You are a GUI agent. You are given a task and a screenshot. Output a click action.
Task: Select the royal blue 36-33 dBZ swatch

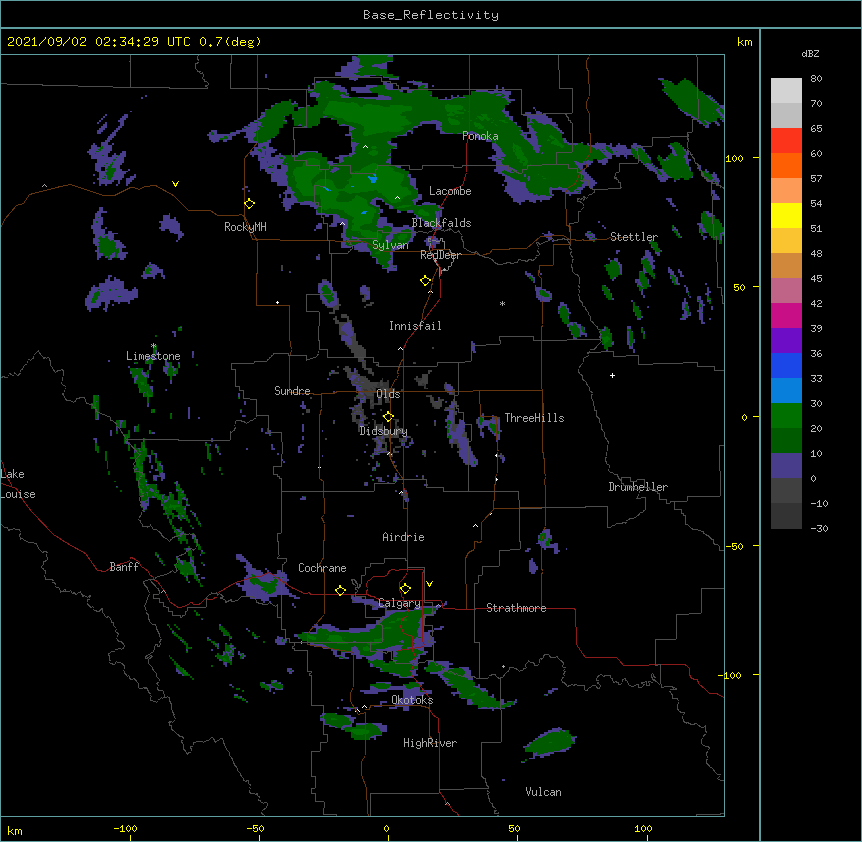pos(786,365)
